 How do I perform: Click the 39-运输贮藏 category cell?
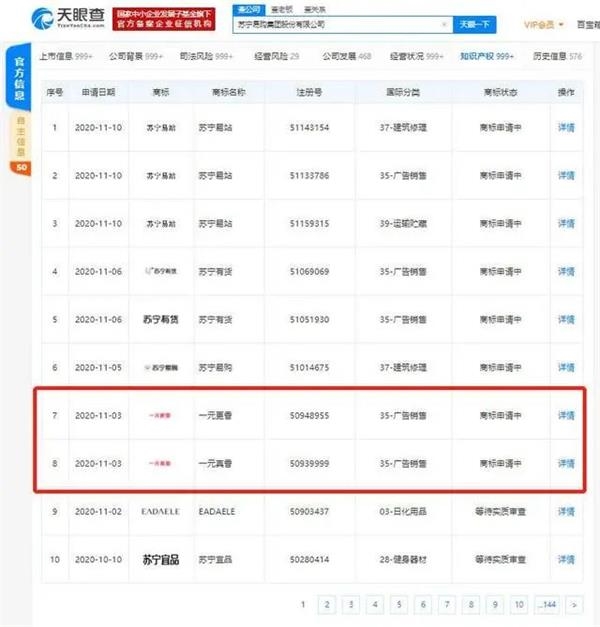[x=403, y=224]
